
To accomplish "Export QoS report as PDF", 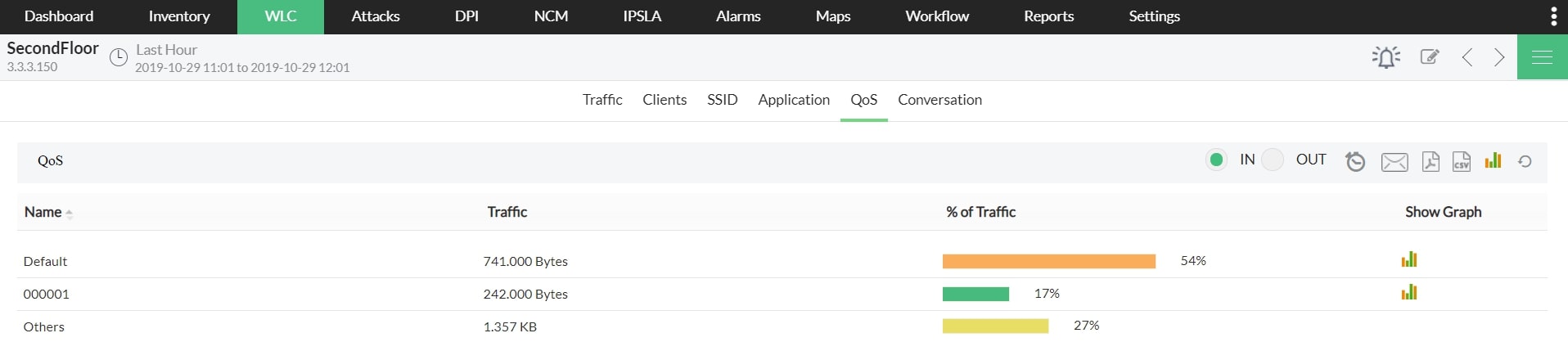I will click(x=1430, y=161).
